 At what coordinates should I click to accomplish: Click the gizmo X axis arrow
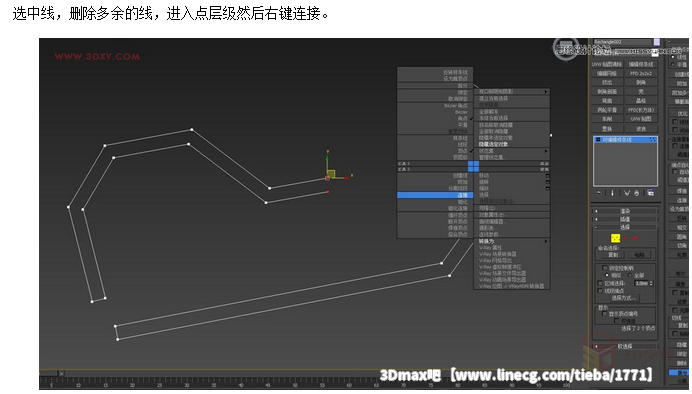coord(348,177)
